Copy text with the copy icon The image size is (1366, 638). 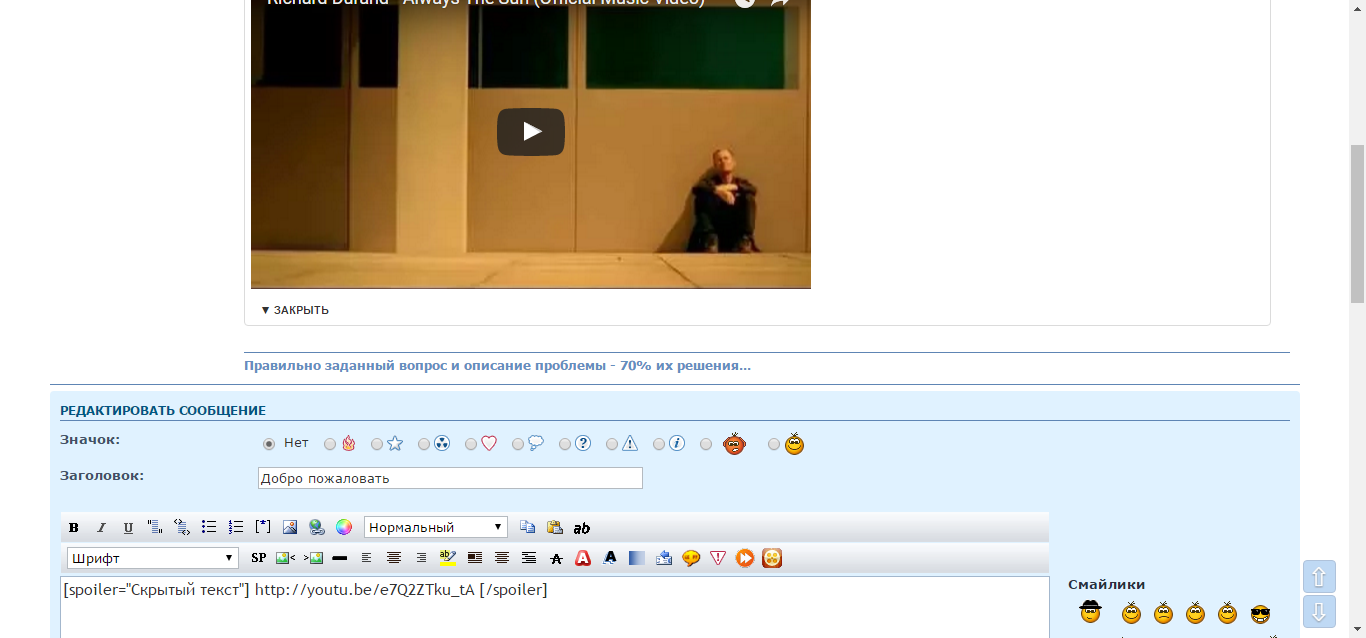[528, 527]
